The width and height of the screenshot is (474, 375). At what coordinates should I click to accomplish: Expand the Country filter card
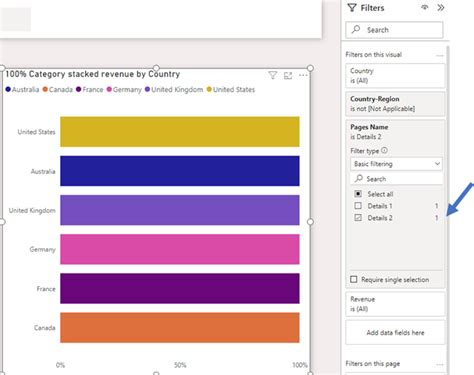click(395, 76)
